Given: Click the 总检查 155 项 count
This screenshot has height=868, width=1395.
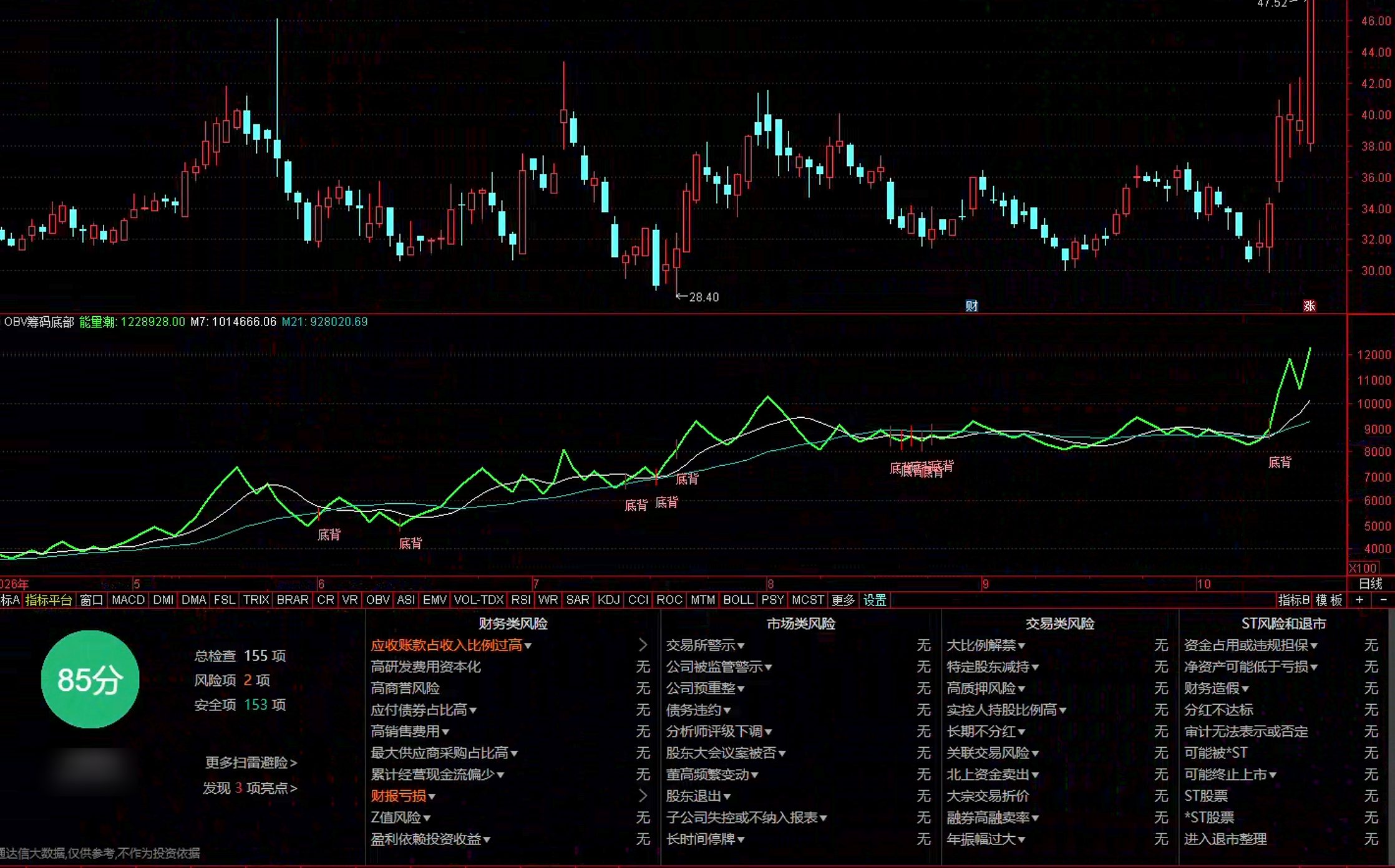Looking at the screenshot, I should click(x=240, y=655).
